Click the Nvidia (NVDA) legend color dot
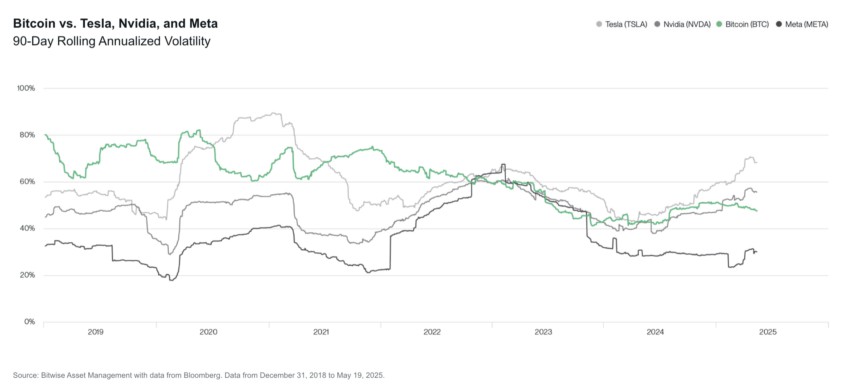 (656, 24)
